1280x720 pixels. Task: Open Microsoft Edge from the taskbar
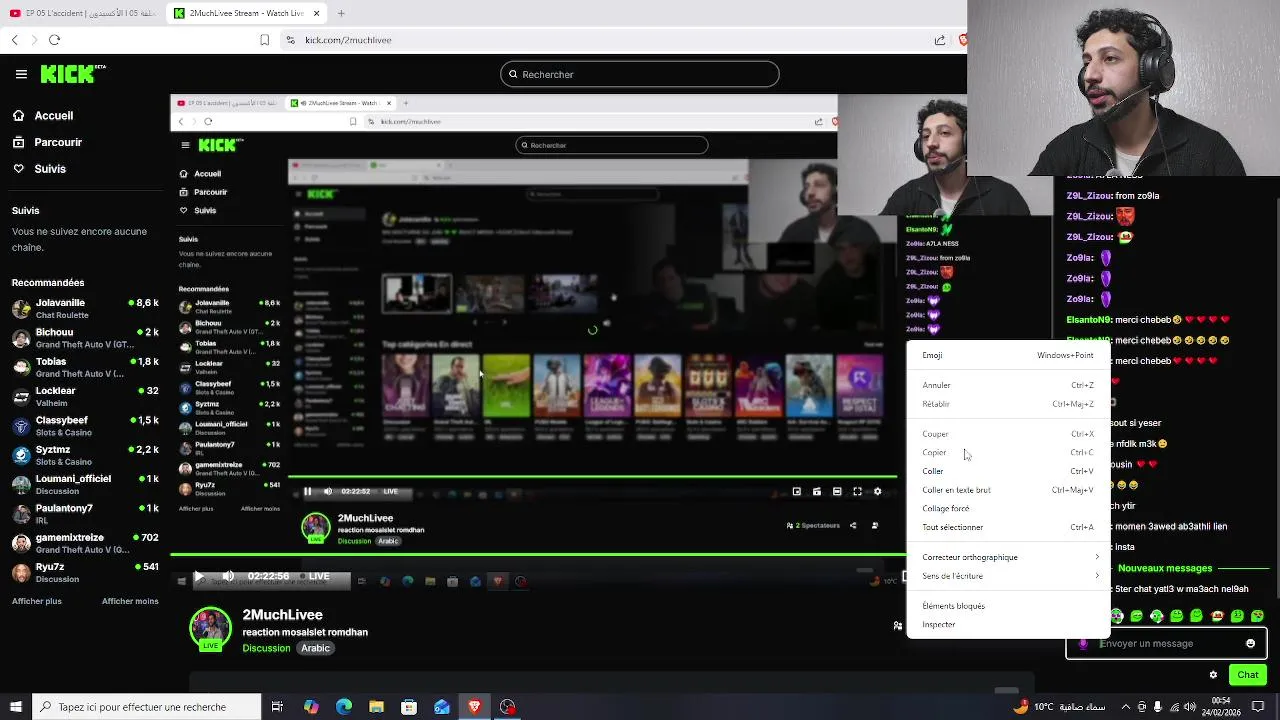(x=344, y=707)
